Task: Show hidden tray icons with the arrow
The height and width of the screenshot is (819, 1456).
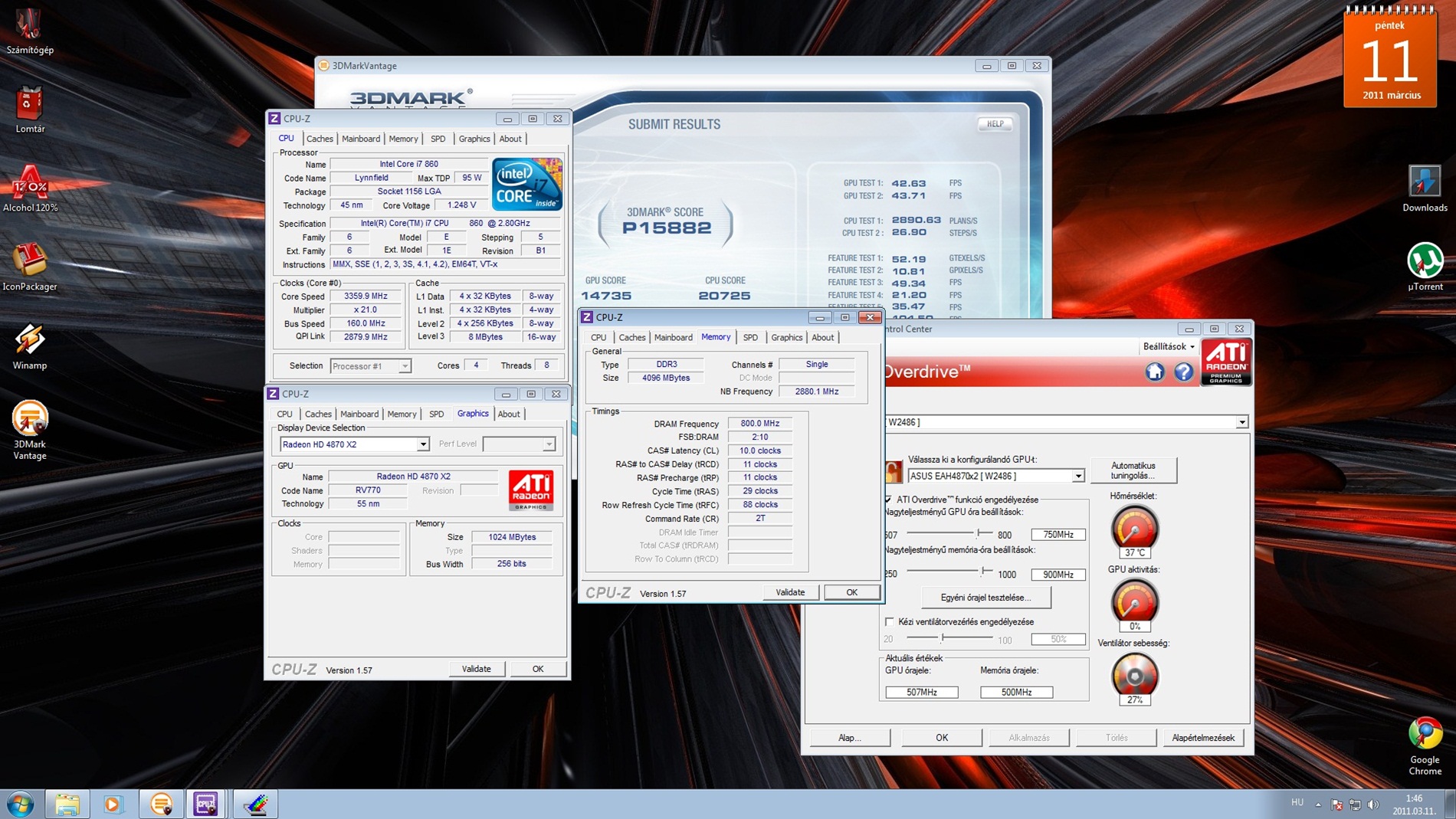Action: [x=1318, y=804]
